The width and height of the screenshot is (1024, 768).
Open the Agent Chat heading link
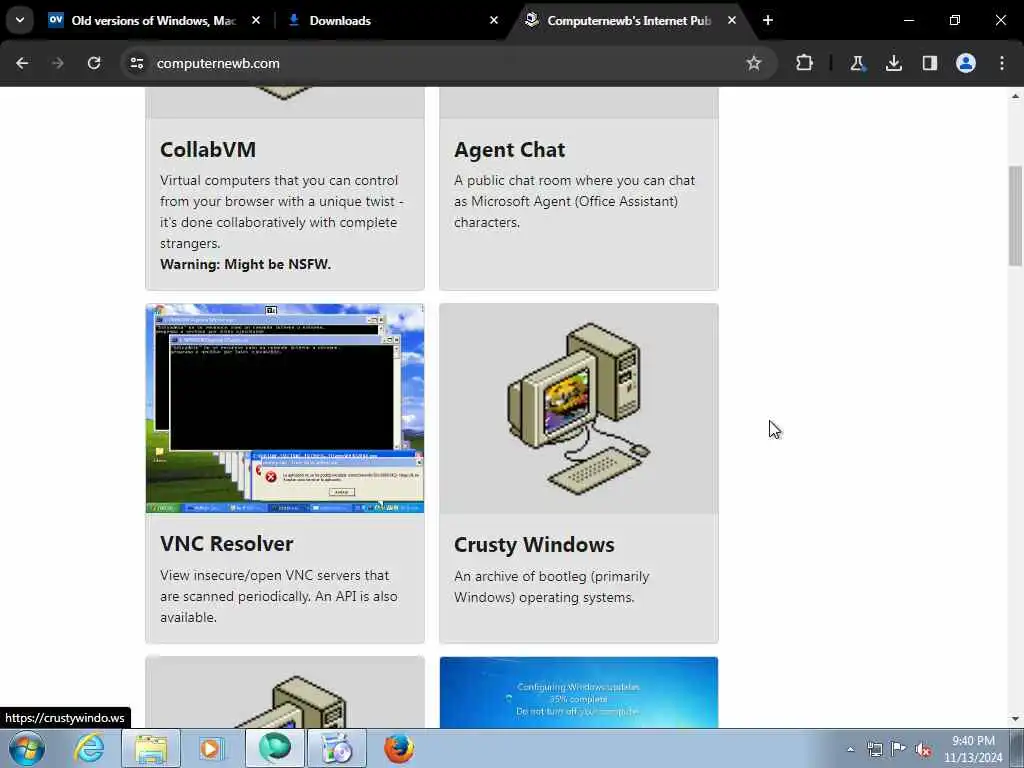click(509, 150)
